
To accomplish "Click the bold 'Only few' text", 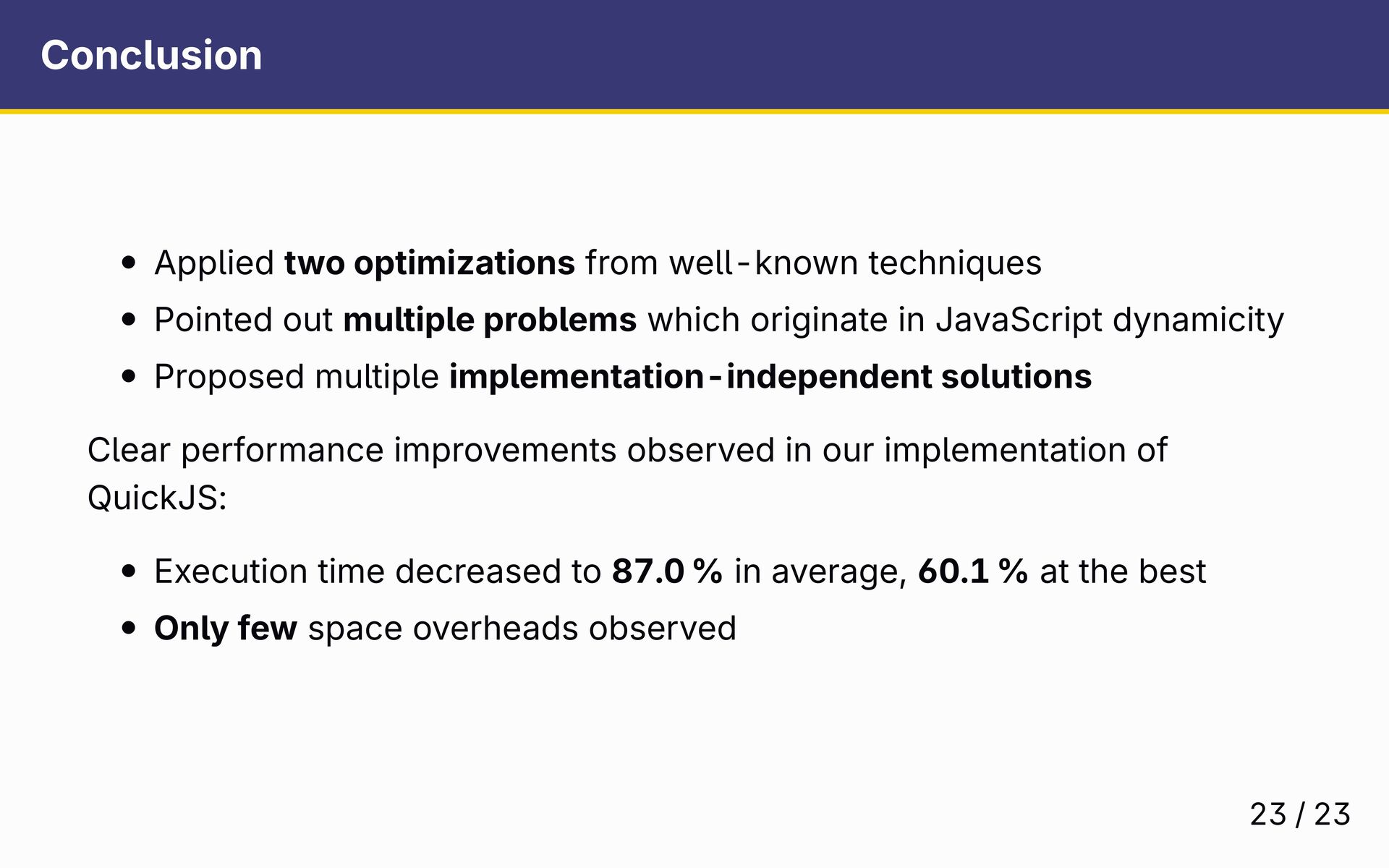I will pyautogui.click(x=226, y=628).
